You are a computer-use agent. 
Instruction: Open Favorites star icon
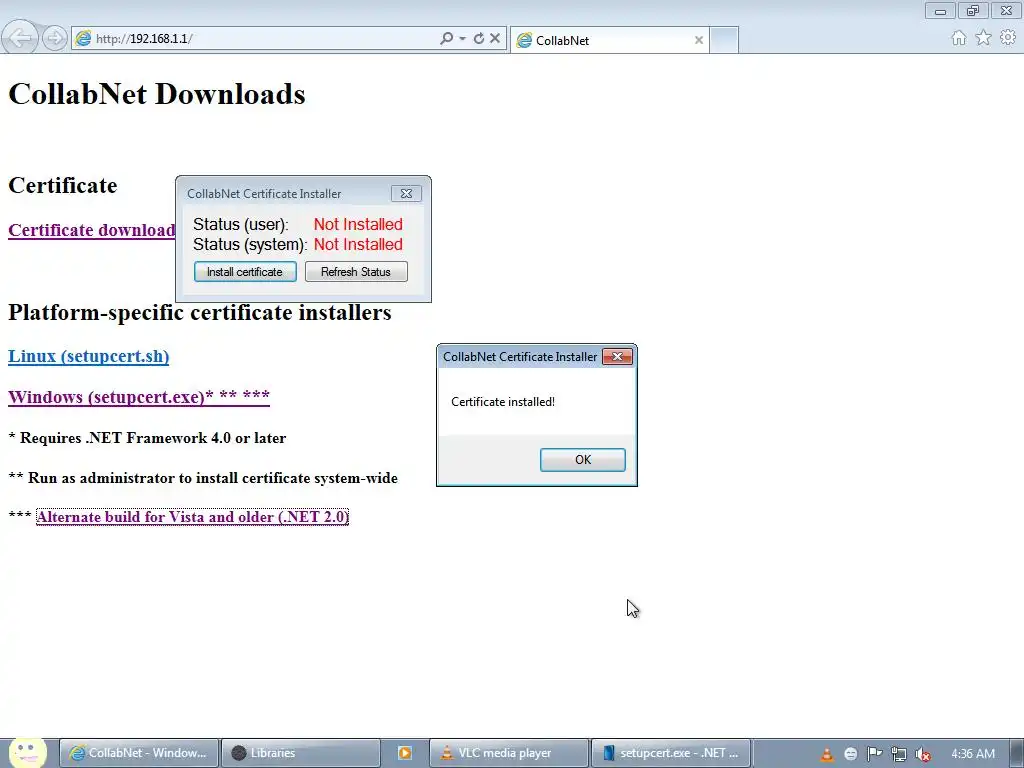point(984,38)
